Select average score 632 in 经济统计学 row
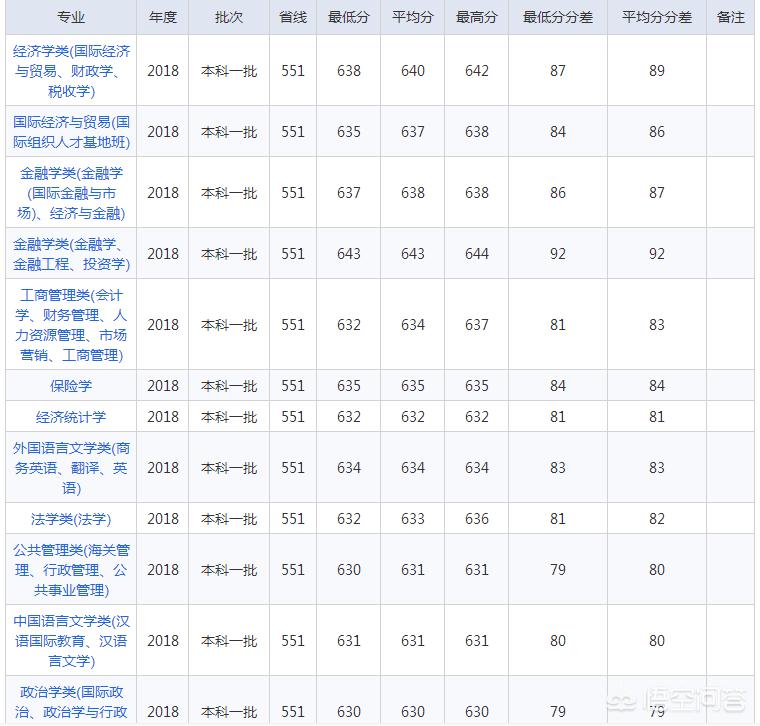 412,417
